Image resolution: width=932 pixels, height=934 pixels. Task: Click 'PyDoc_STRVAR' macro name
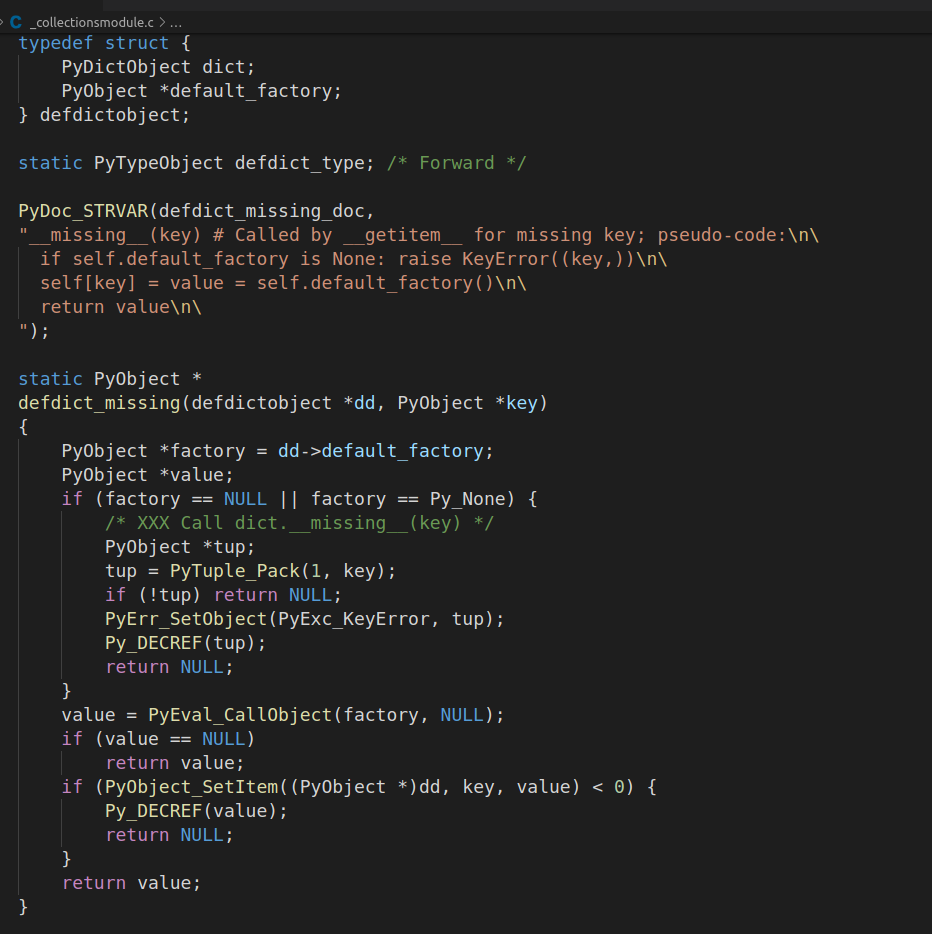pos(83,211)
